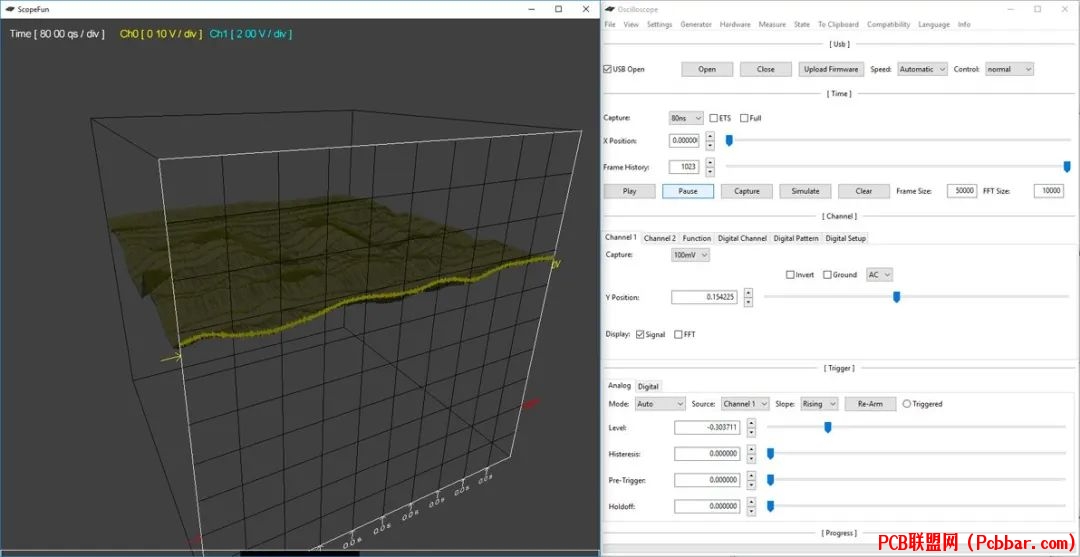
Task: Open the To Clipboard menu
Action: (838, 24)
